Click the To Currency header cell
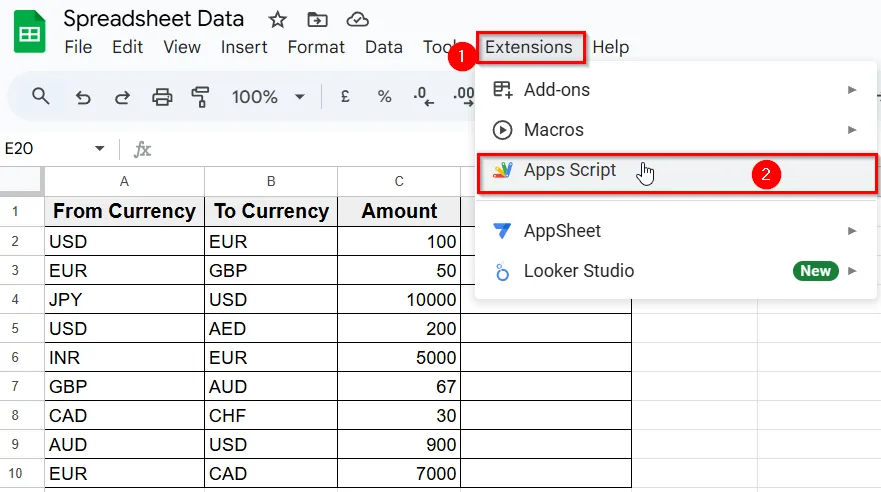Screen dimensions: 881x492 pyautogui.click(x=271, y=211)
